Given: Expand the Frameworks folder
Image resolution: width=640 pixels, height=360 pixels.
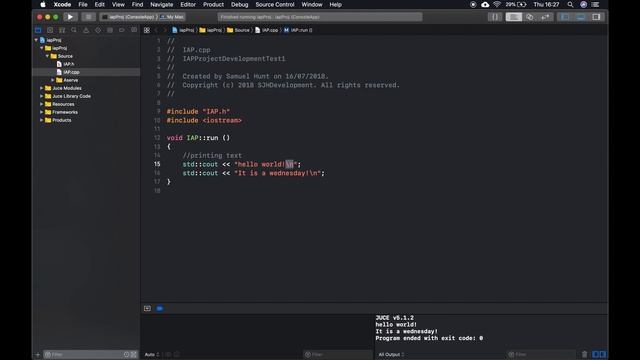Looking at the screenshot, I should (x=42, y=112).
